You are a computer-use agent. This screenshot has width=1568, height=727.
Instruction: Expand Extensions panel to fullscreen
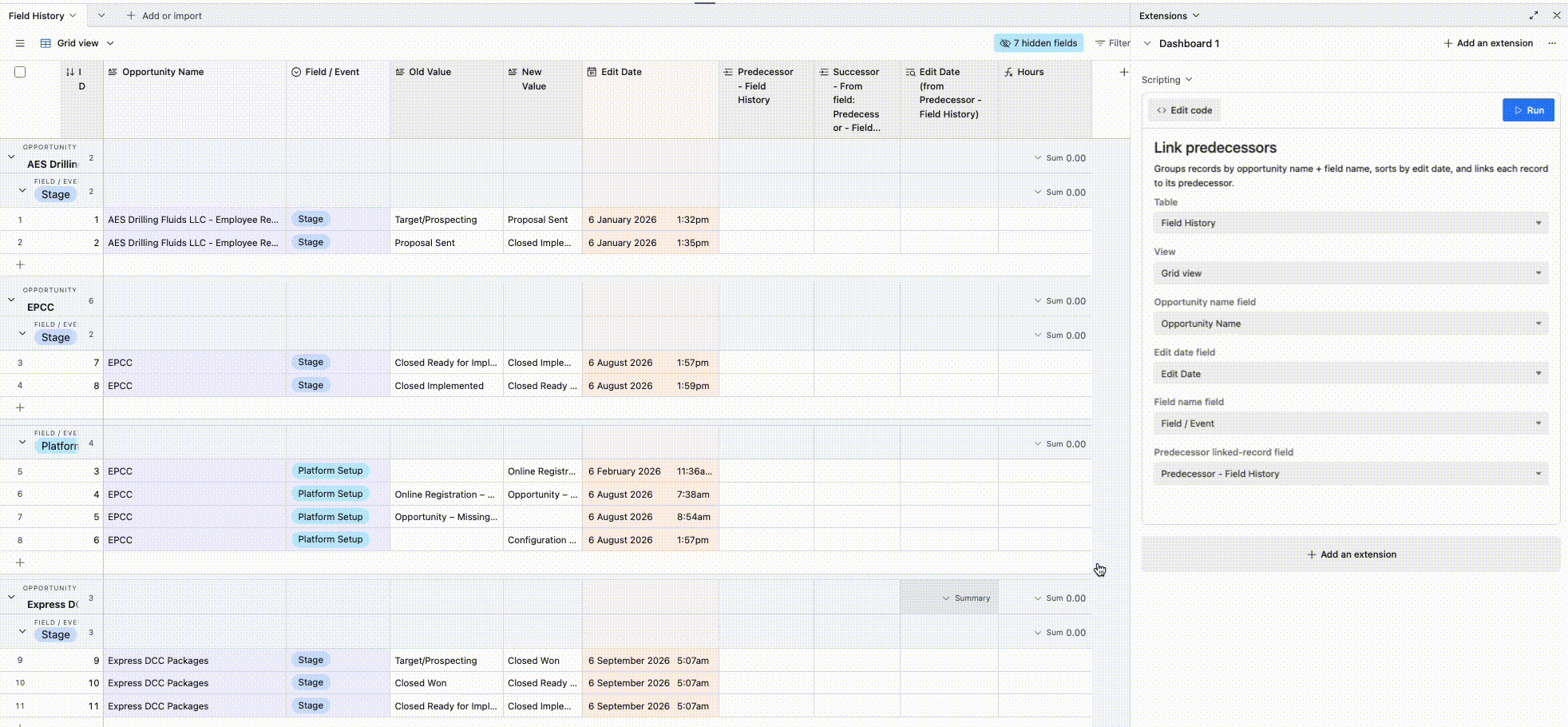[x=1534, y=15]
